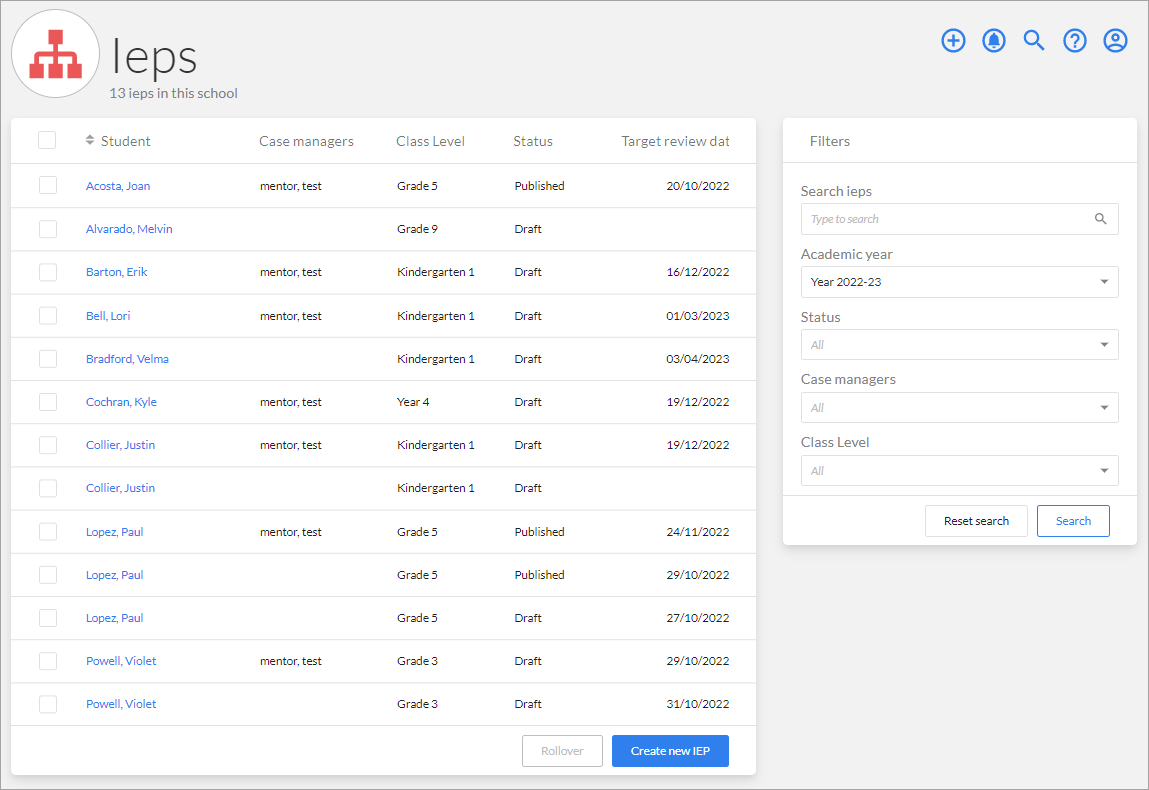Click the Student column header
The height and width of the screenshot is (790, 1149).
(125, 141)
